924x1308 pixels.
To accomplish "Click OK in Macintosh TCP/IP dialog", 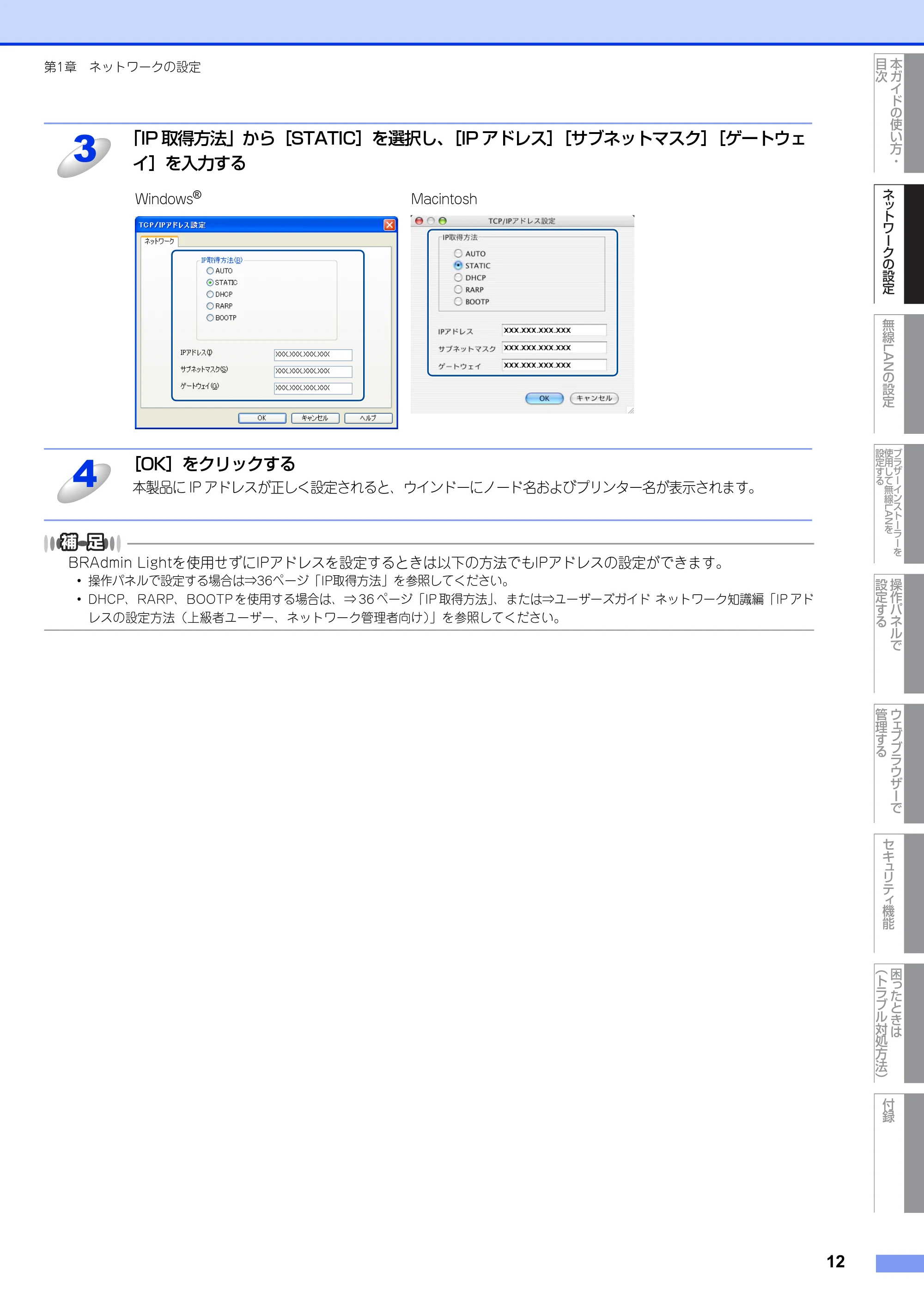I will (544, 398).
